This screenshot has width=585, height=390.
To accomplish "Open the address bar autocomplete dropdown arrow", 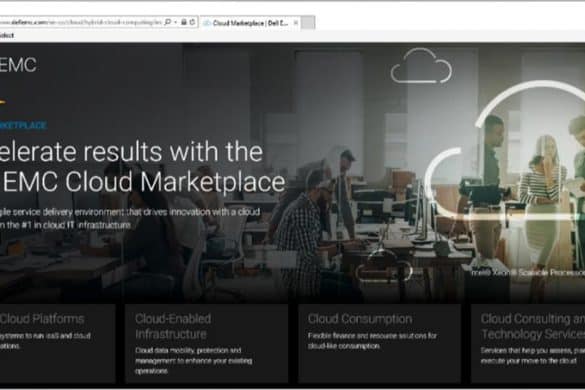I will tap(175, 22).
